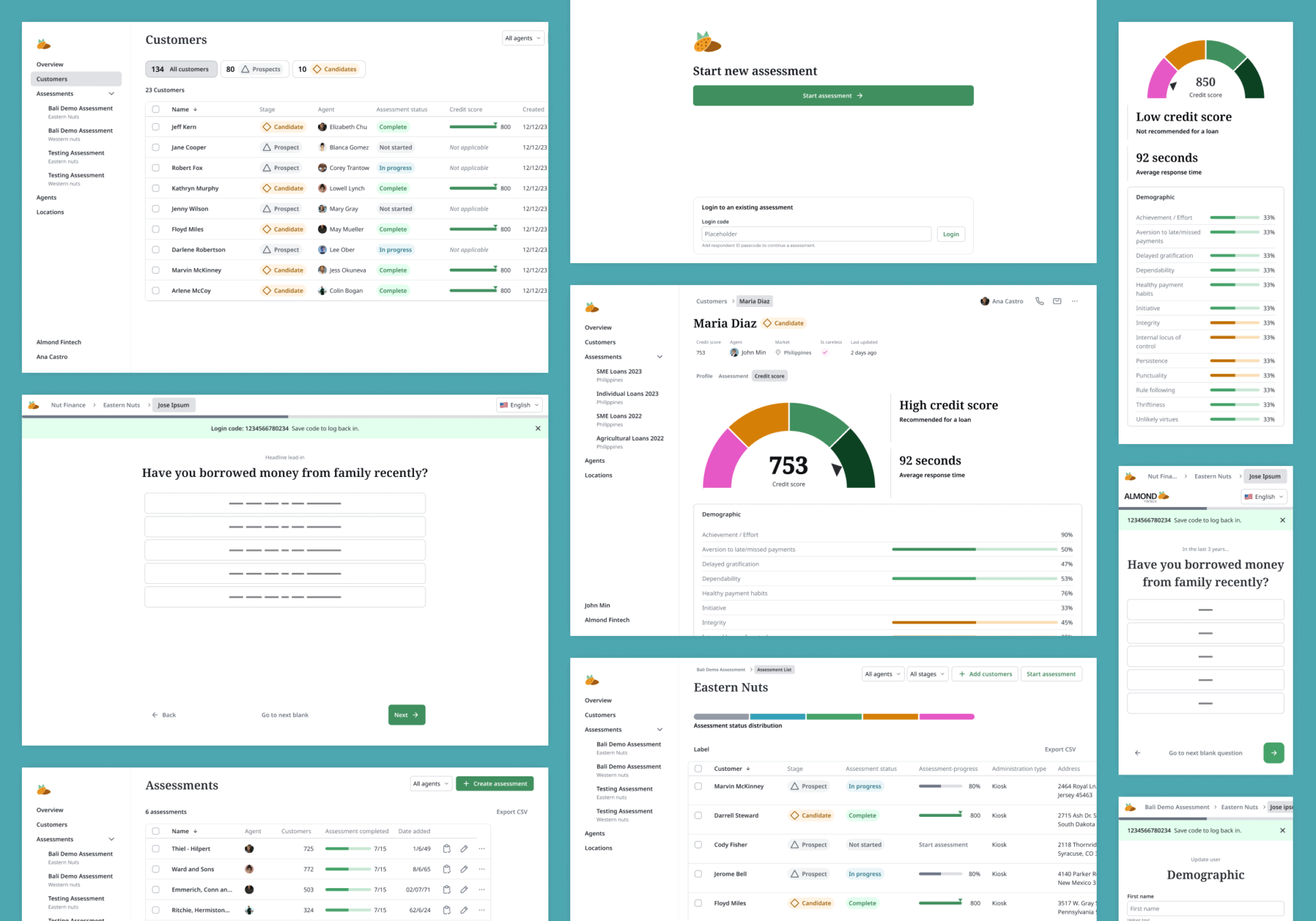Select the Candidates filter tab
This screenshot has width=1316, height=921.
(328, 69)
